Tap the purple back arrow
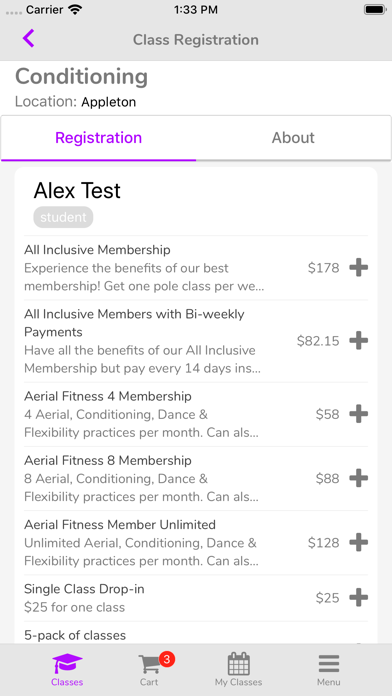This screenshot has width=392, height=696. pyautogui.click(x=28, y=39)
